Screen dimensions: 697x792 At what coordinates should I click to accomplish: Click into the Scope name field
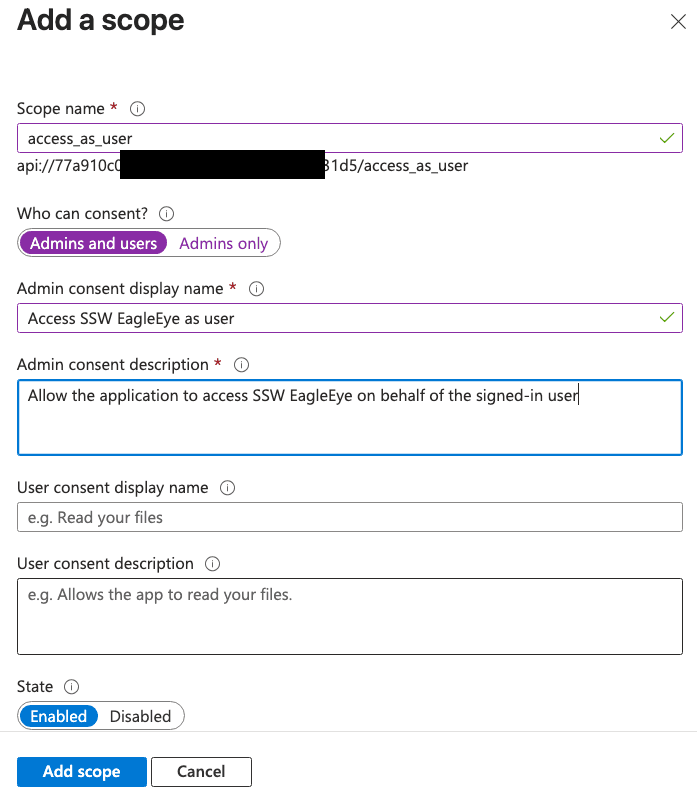pyautogui.click(x=330, y=139)
